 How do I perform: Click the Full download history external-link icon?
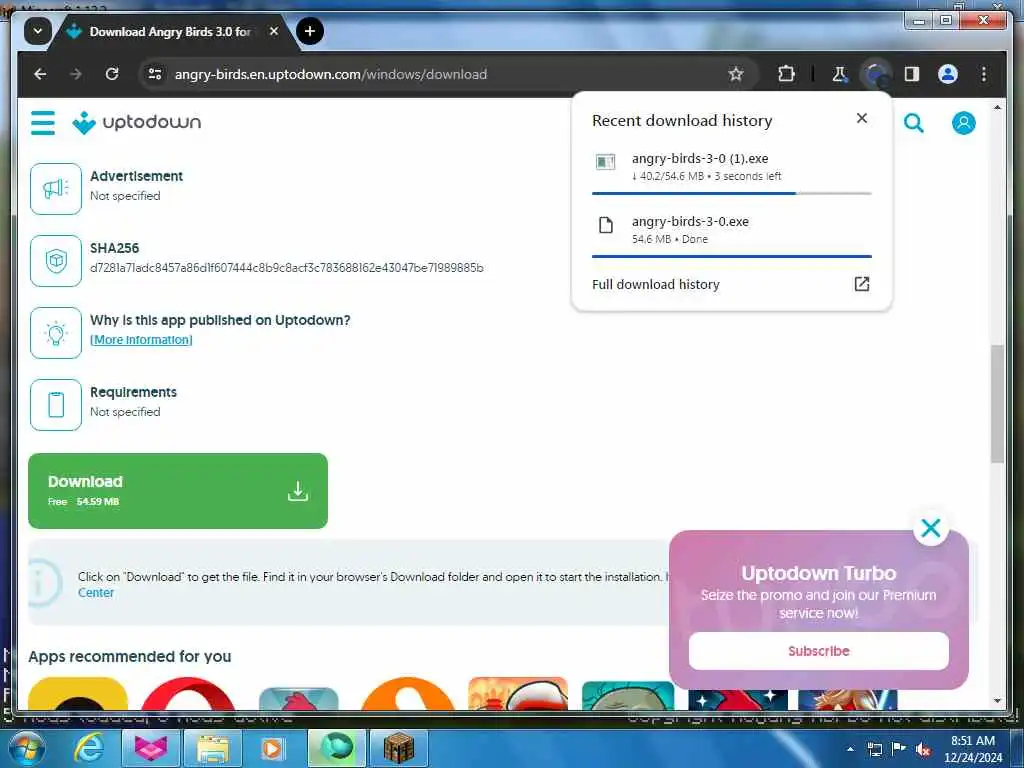pyautogui.click(x=861, y=284)
